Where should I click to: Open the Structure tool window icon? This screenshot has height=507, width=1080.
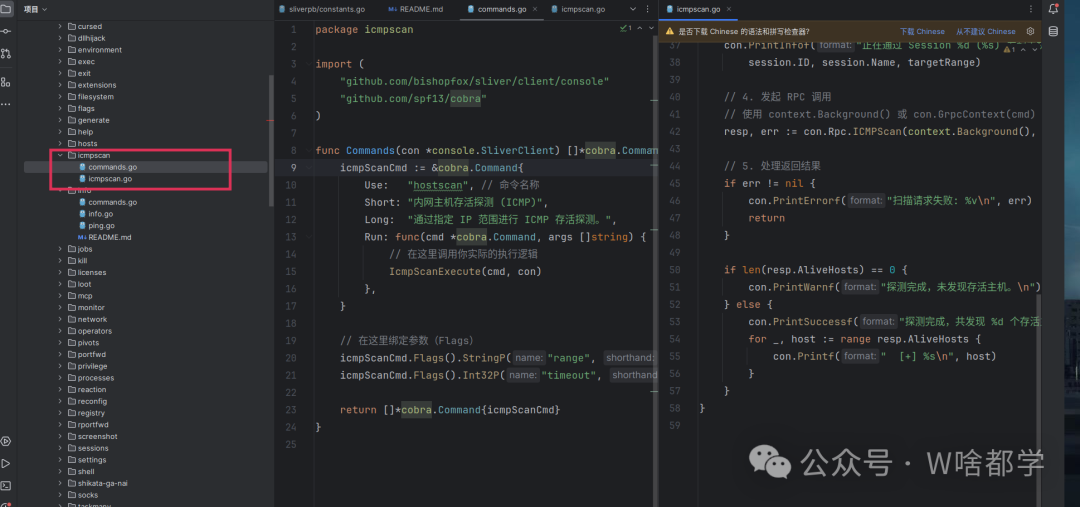[6, 81]
